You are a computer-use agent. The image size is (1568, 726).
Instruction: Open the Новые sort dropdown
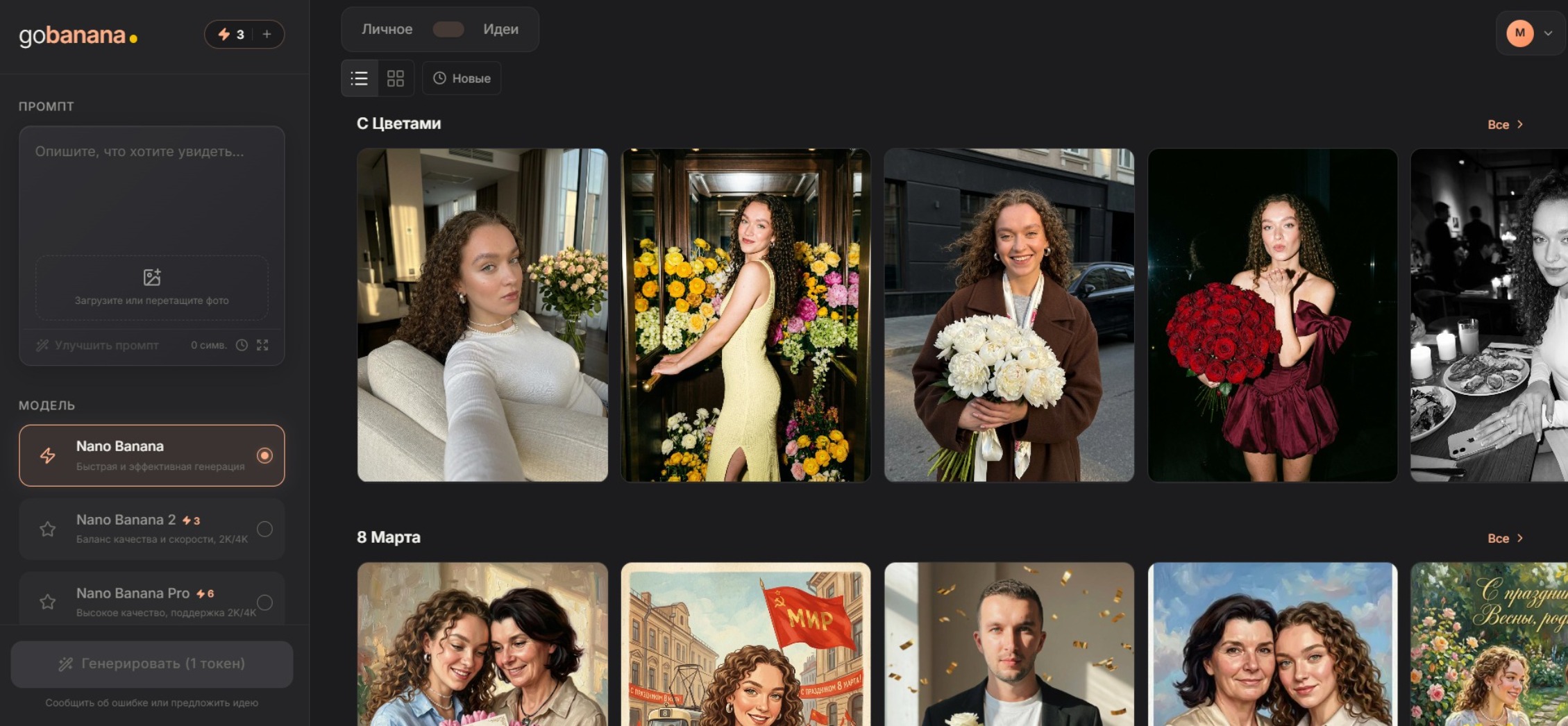462,78
